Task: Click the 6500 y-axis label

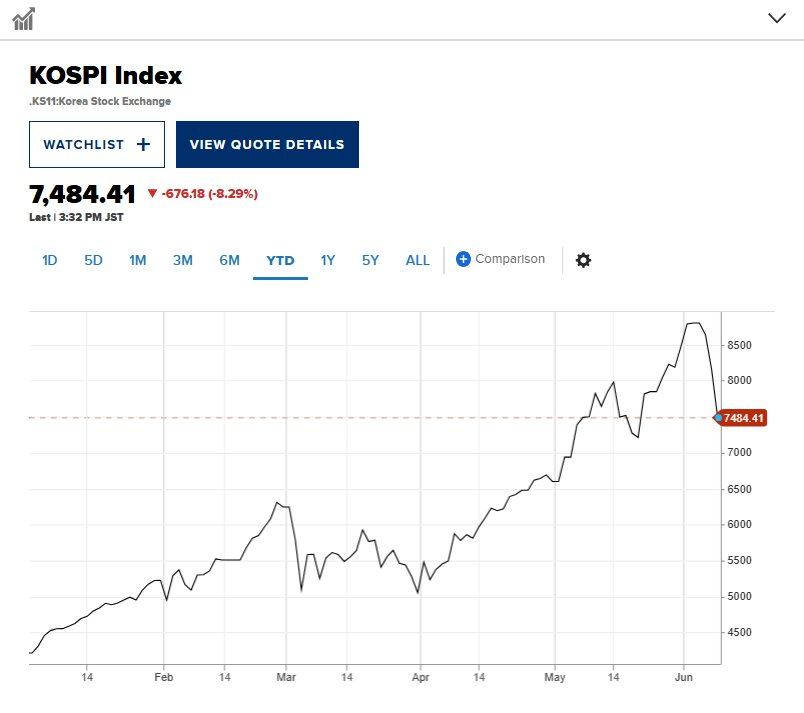Action: tap(739, 490)
